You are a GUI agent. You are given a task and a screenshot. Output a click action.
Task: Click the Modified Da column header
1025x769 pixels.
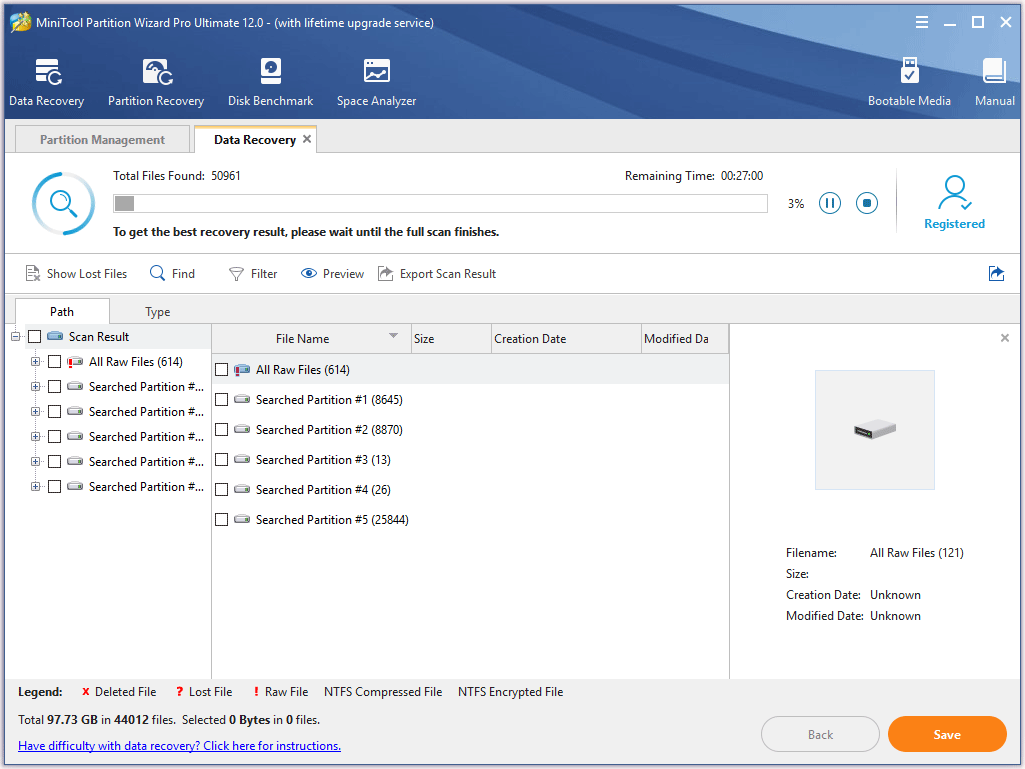click(684, 339)
